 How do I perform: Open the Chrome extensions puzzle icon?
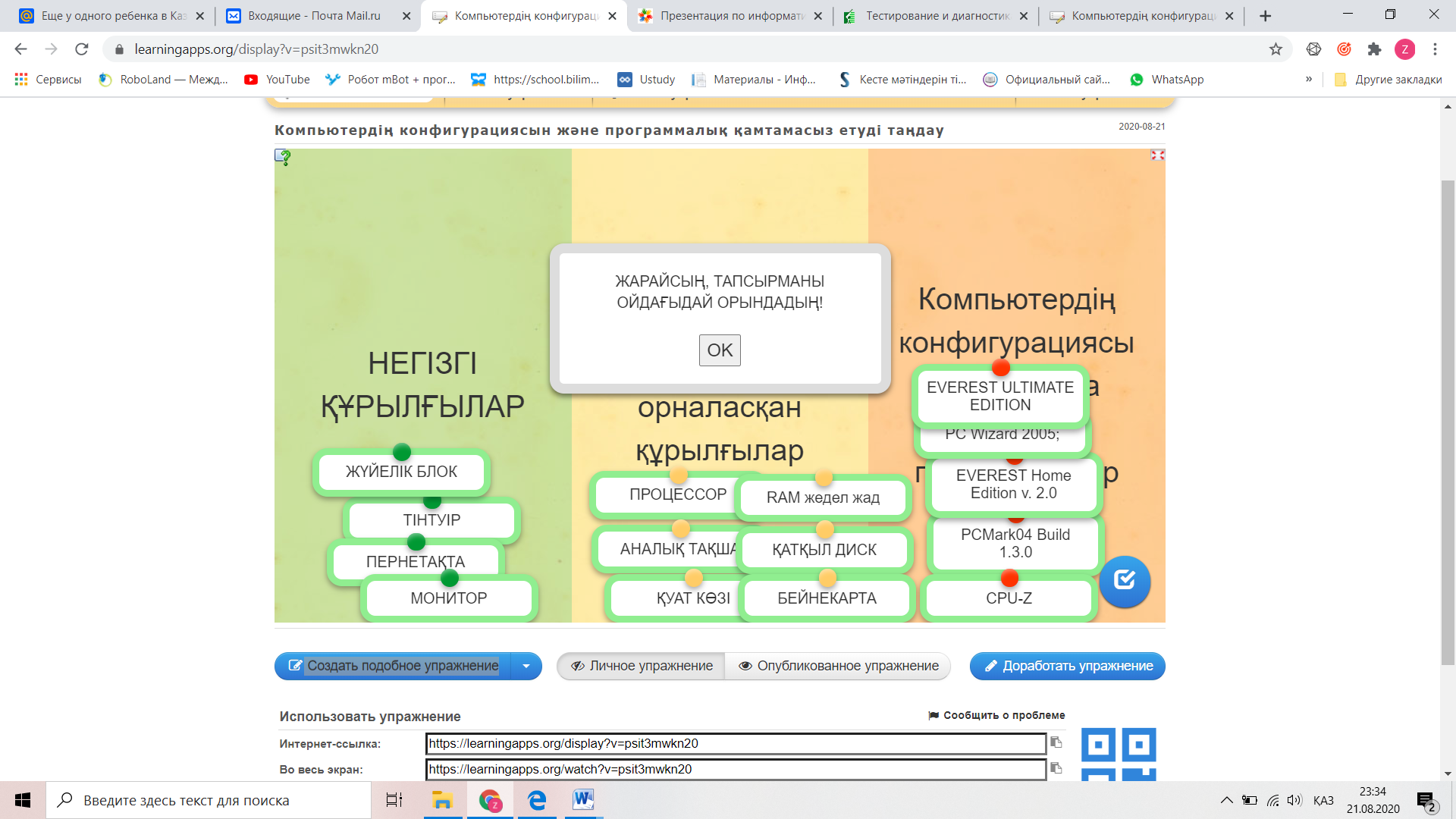click(1374, 49)
